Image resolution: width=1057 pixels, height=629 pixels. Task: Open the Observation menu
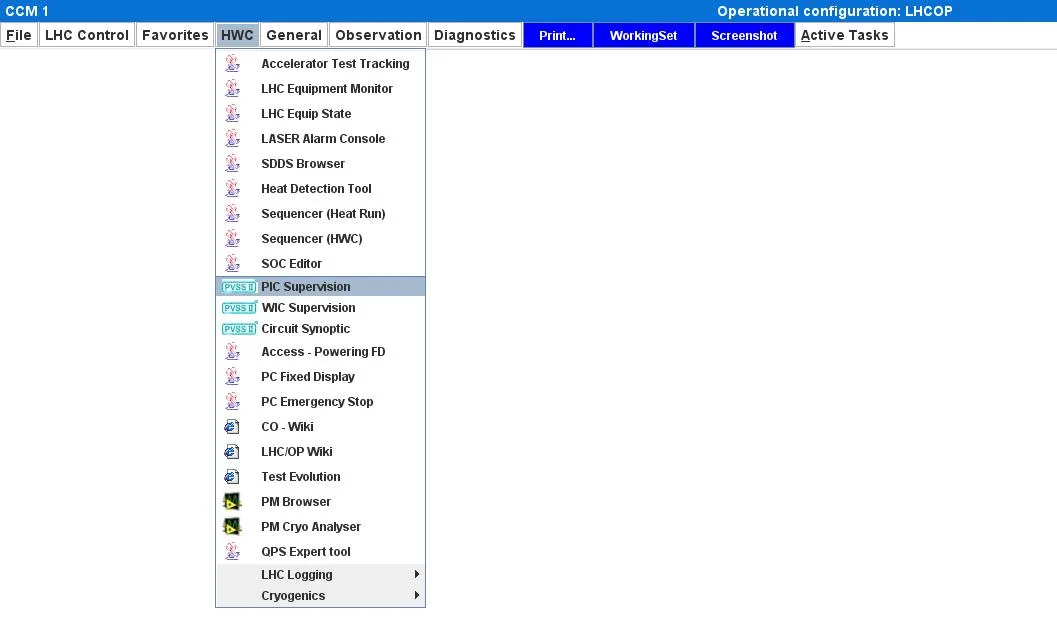(x=378, y=35)
